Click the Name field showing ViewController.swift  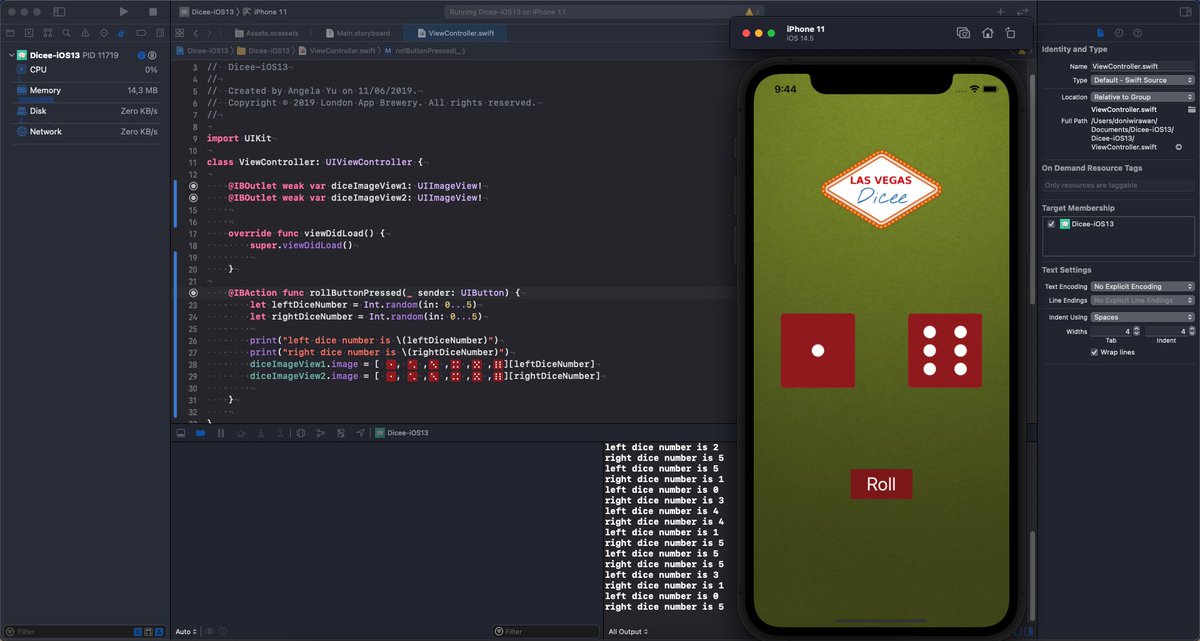[1143, 65]
